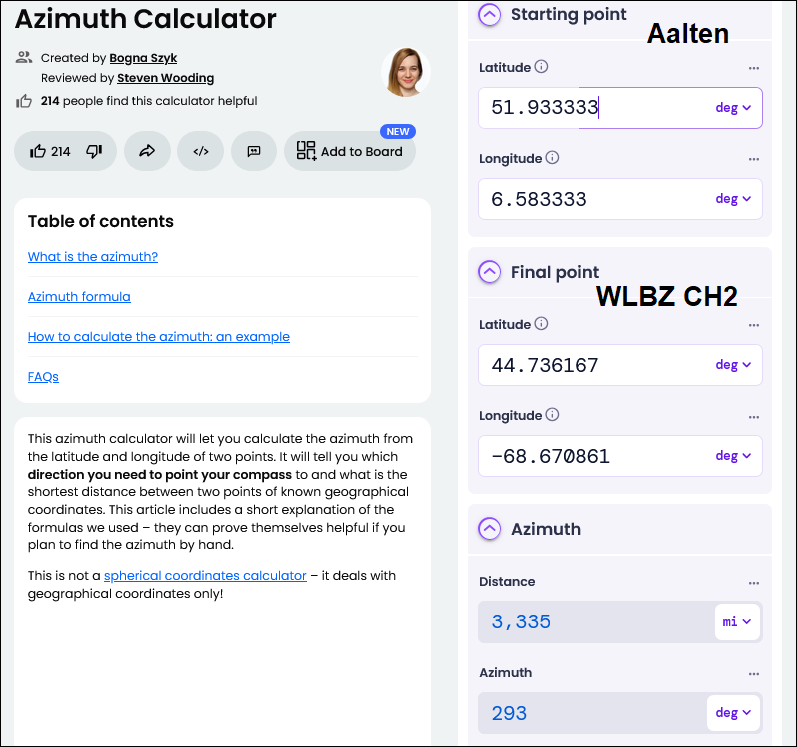Screen dimensions: 797x747
Task: Collapse the Starting point section
Action: [489, 15]
